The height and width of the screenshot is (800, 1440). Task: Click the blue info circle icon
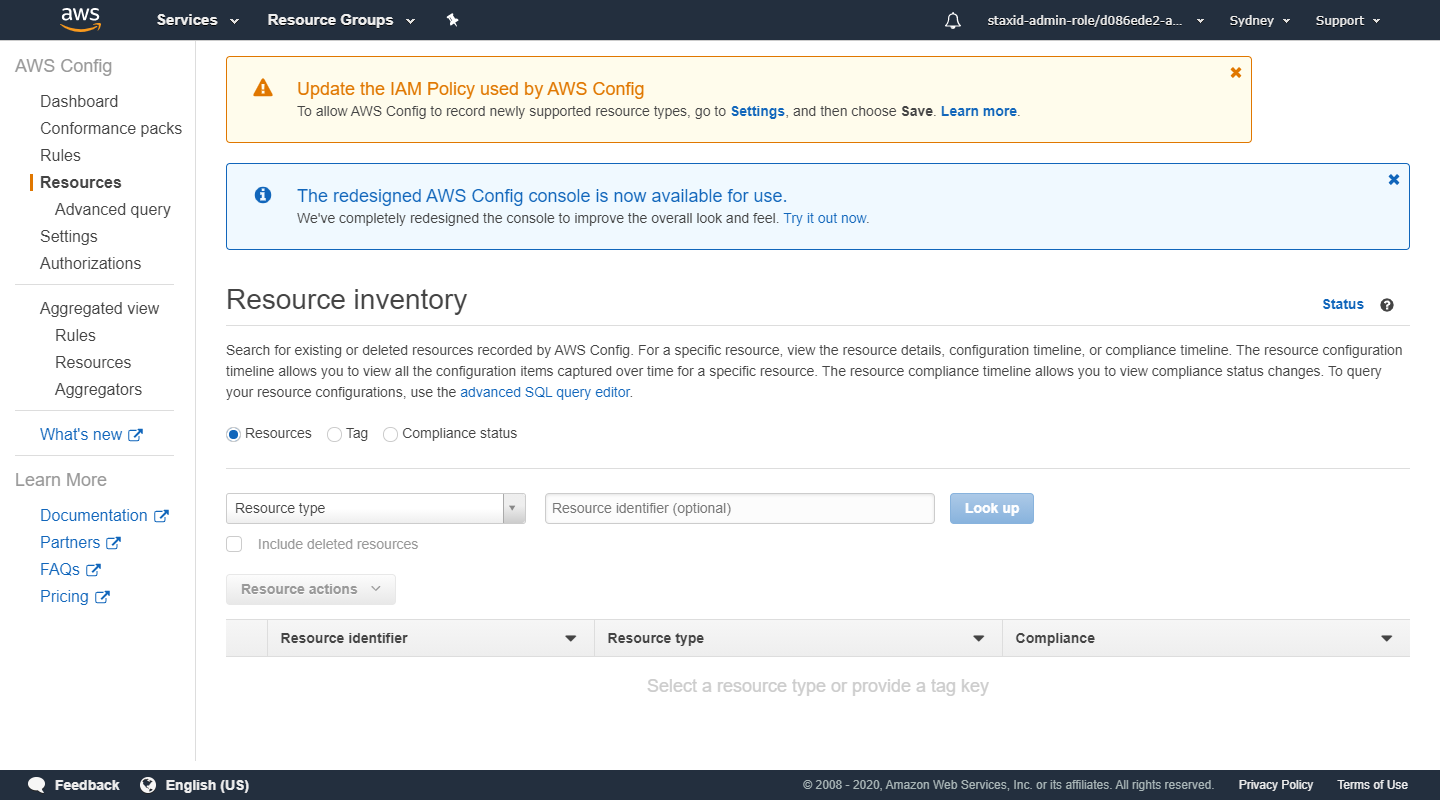(263, 195)
